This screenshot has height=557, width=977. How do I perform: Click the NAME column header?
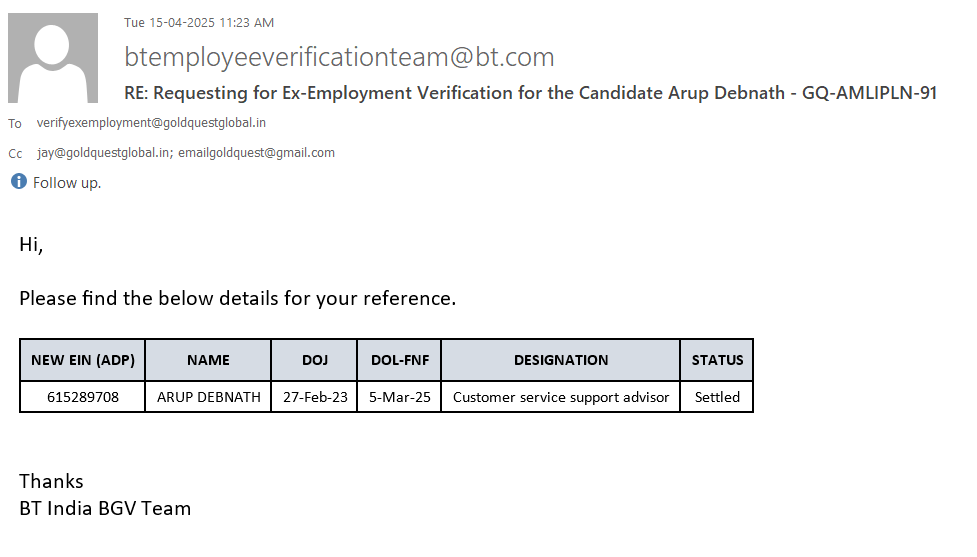tap(208, 360)
